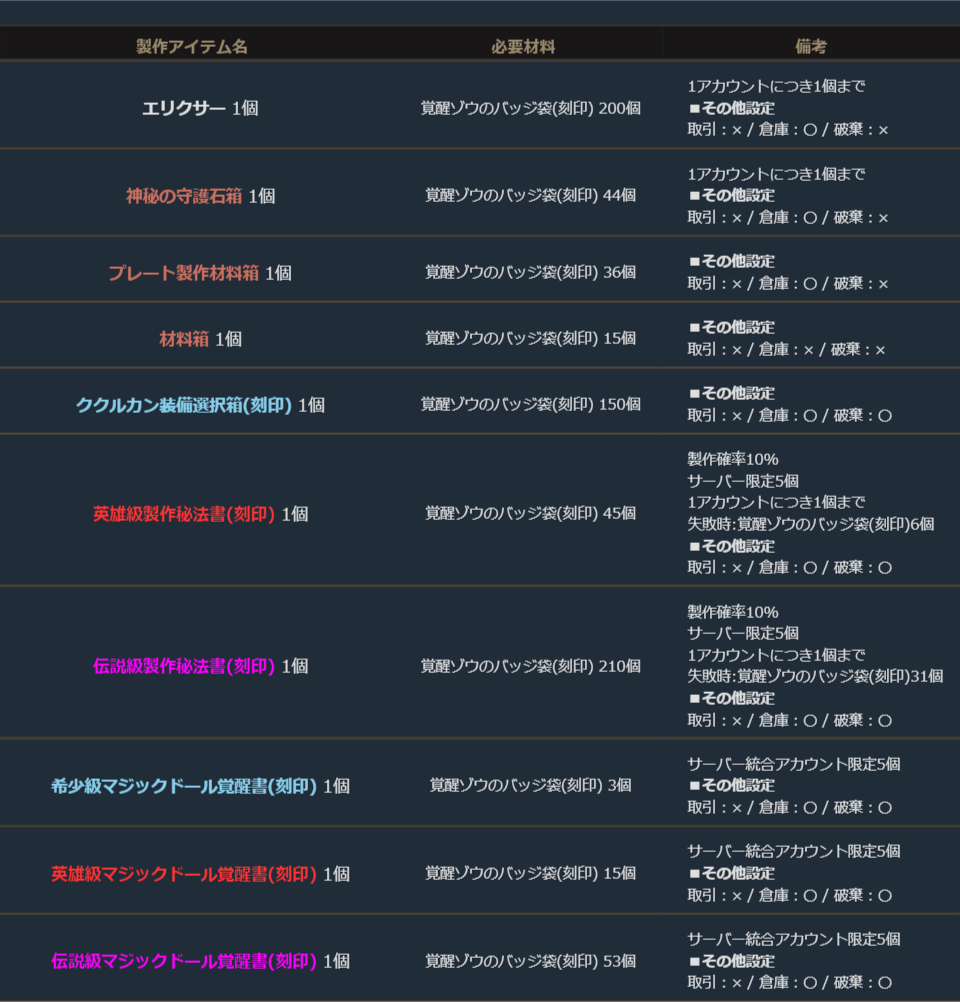Click the orange 材料箱 item name
This screenshot has width=960, height=1002.
184,339
